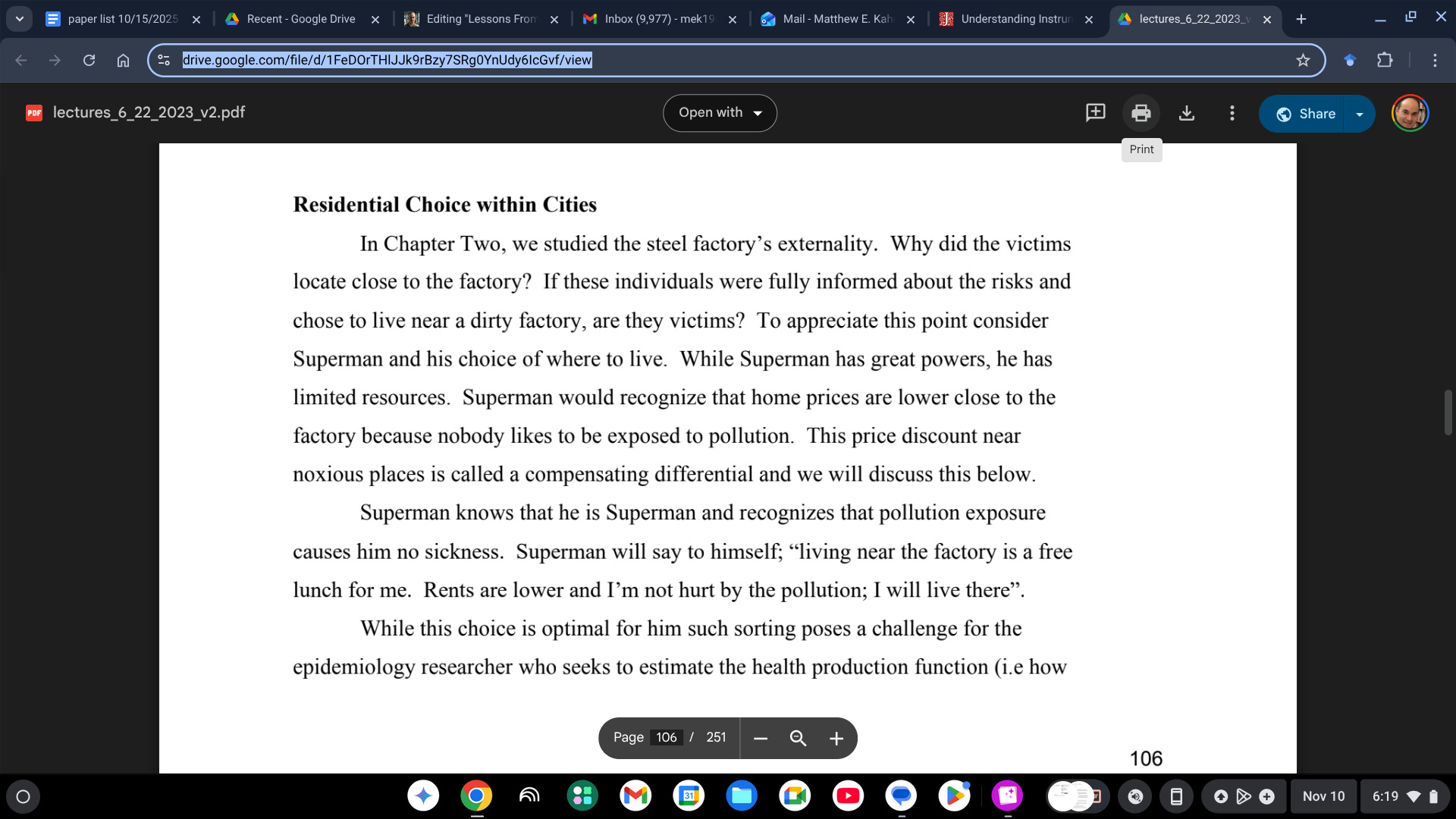Reload the current page
This screenshot has height=819, width=1456.
pyautogui.click(x=89, y=61)
